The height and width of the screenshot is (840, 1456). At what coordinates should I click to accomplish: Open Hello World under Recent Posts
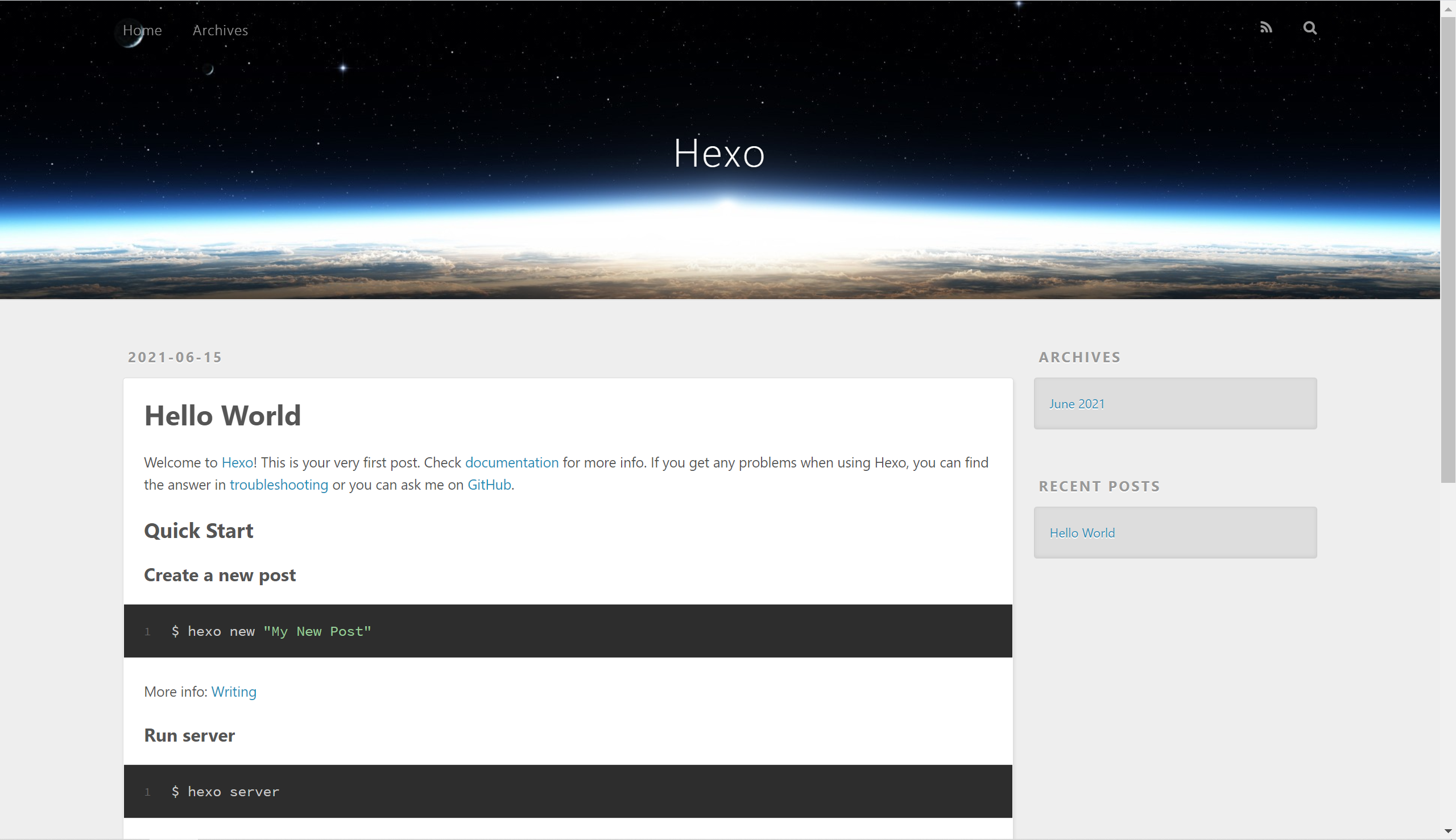coord(1082,533)
